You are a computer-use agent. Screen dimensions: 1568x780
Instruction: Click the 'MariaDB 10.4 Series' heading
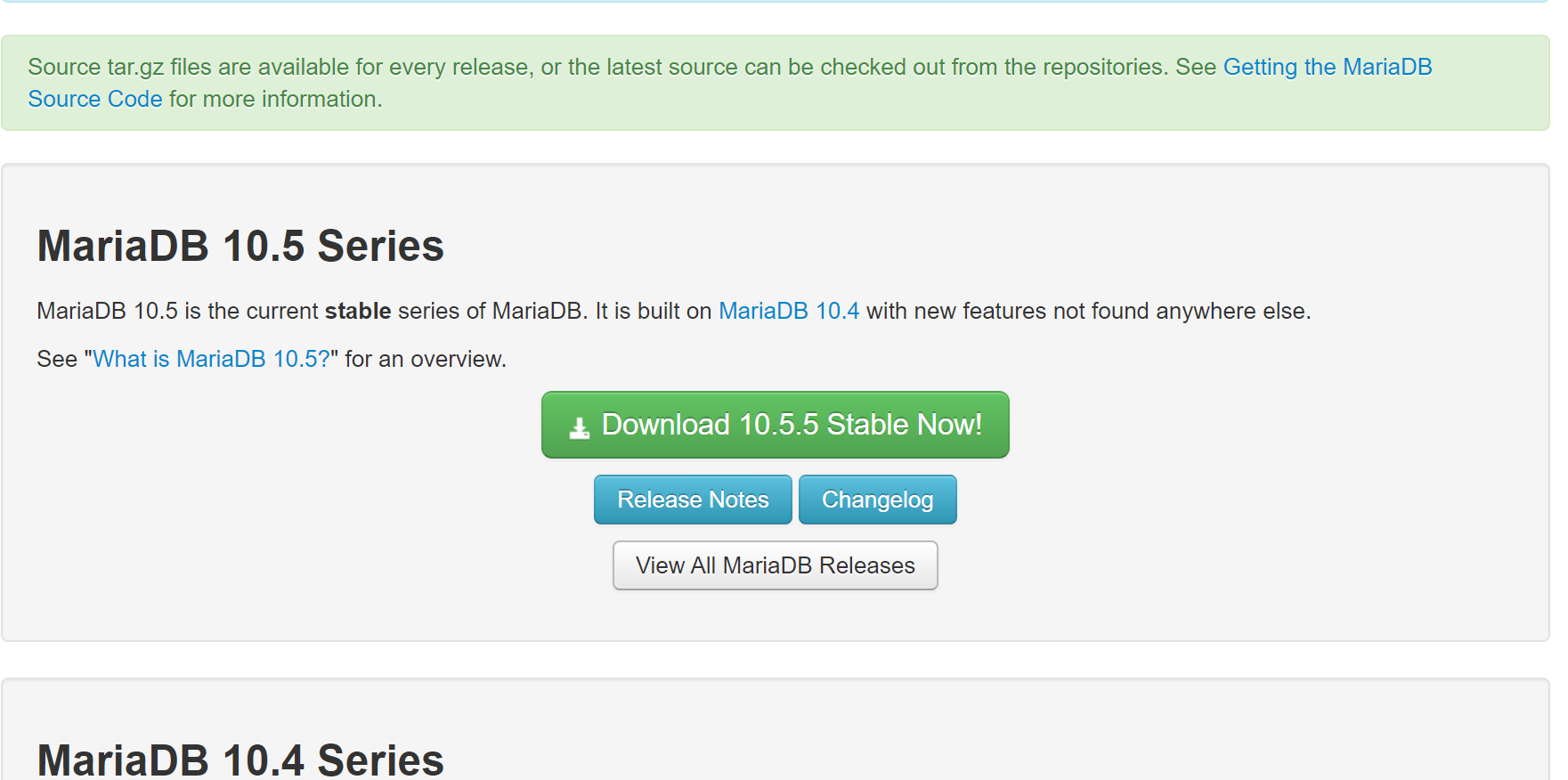click(240, 760)
